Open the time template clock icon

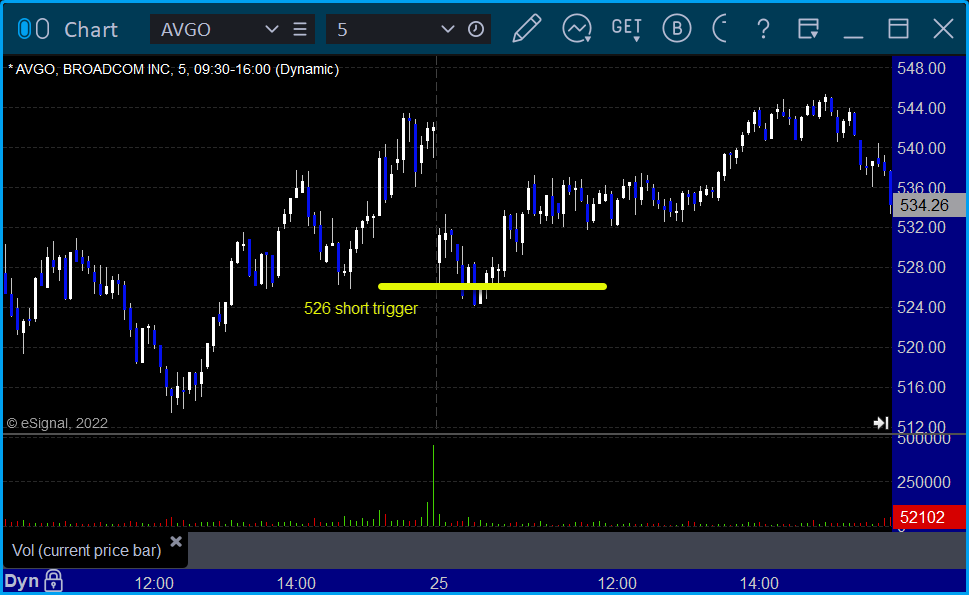476,29
